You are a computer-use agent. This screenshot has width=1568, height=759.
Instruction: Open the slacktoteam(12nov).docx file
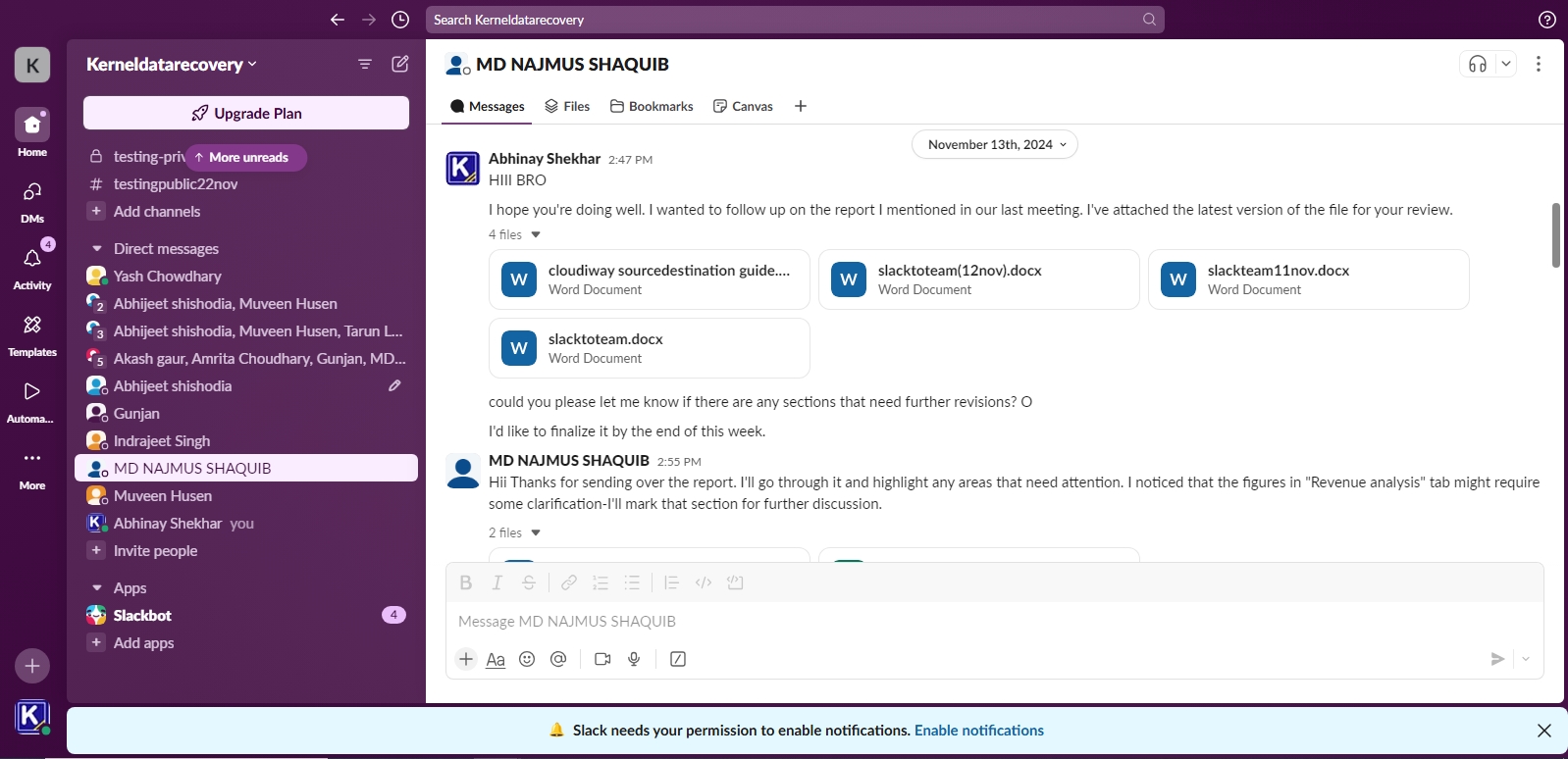click(979, 279)
